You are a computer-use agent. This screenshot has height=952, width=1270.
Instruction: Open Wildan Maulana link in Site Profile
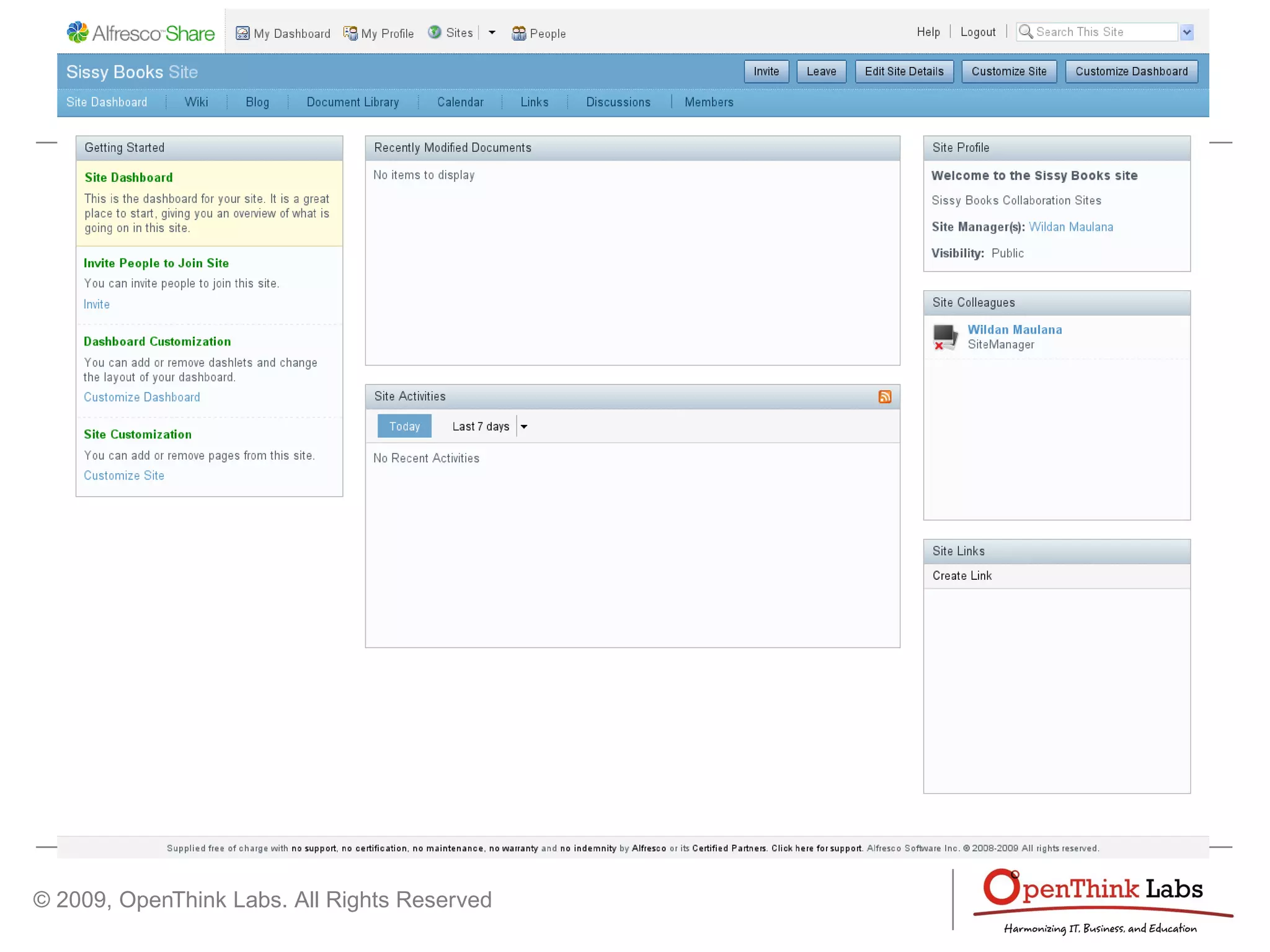[1071, 227]
